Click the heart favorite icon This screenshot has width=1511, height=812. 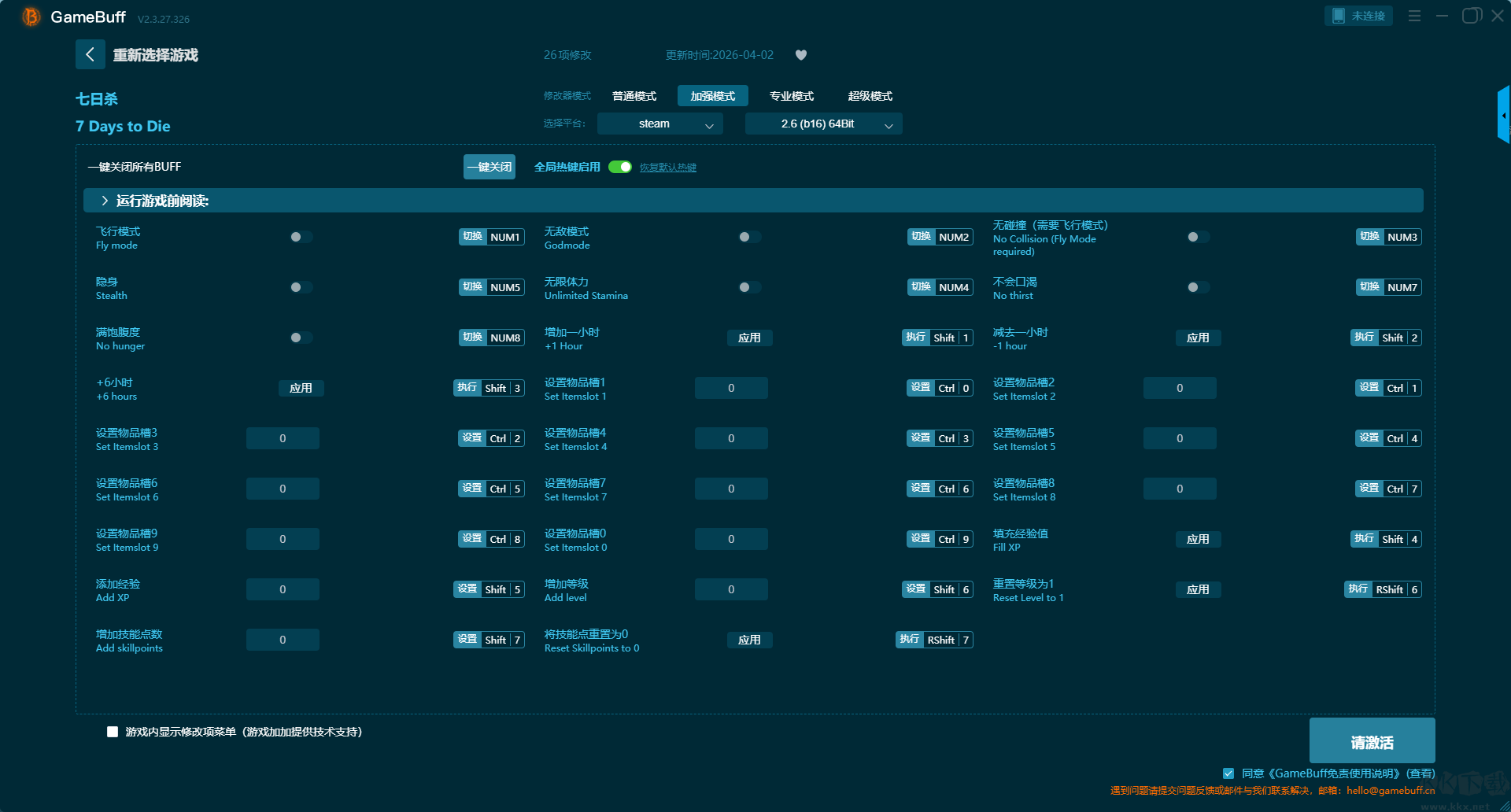pos(801,55)
